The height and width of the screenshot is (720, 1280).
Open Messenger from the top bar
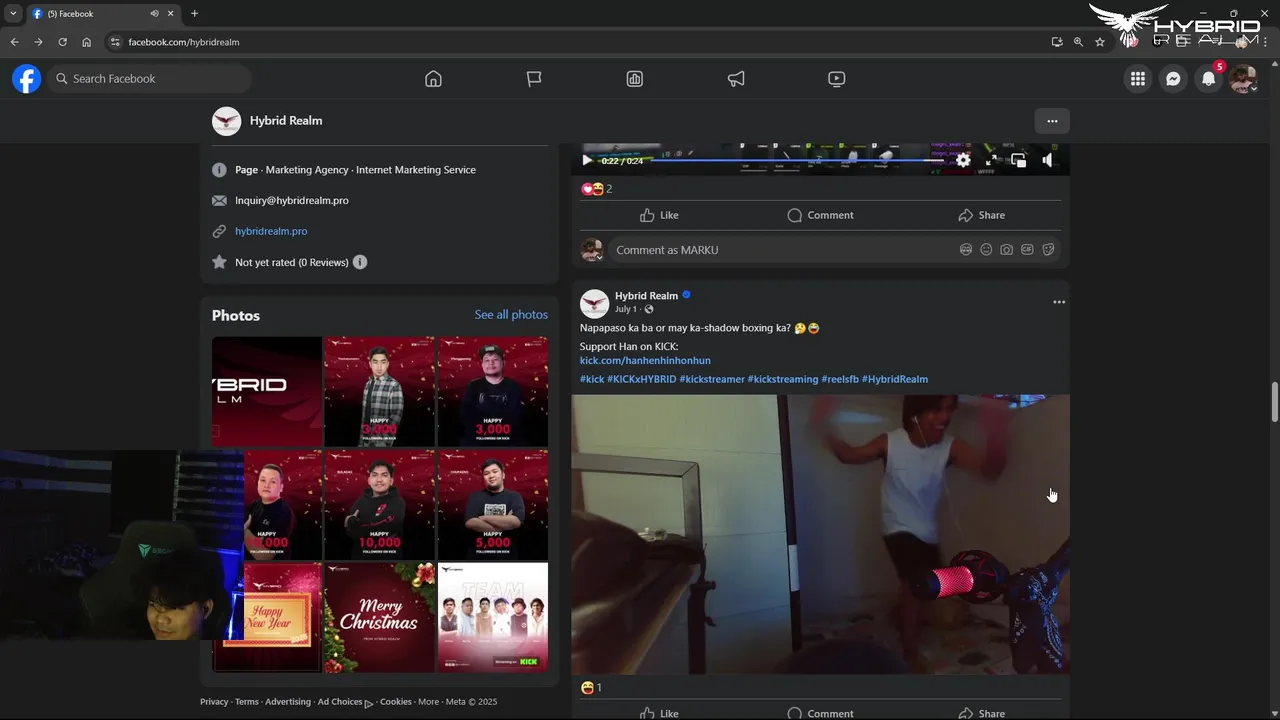(x=1173, y=79)
